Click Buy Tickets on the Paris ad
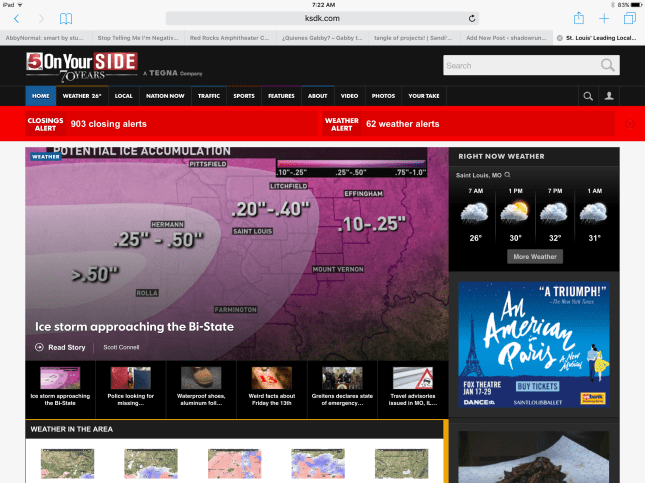 (x=537, y=386)
